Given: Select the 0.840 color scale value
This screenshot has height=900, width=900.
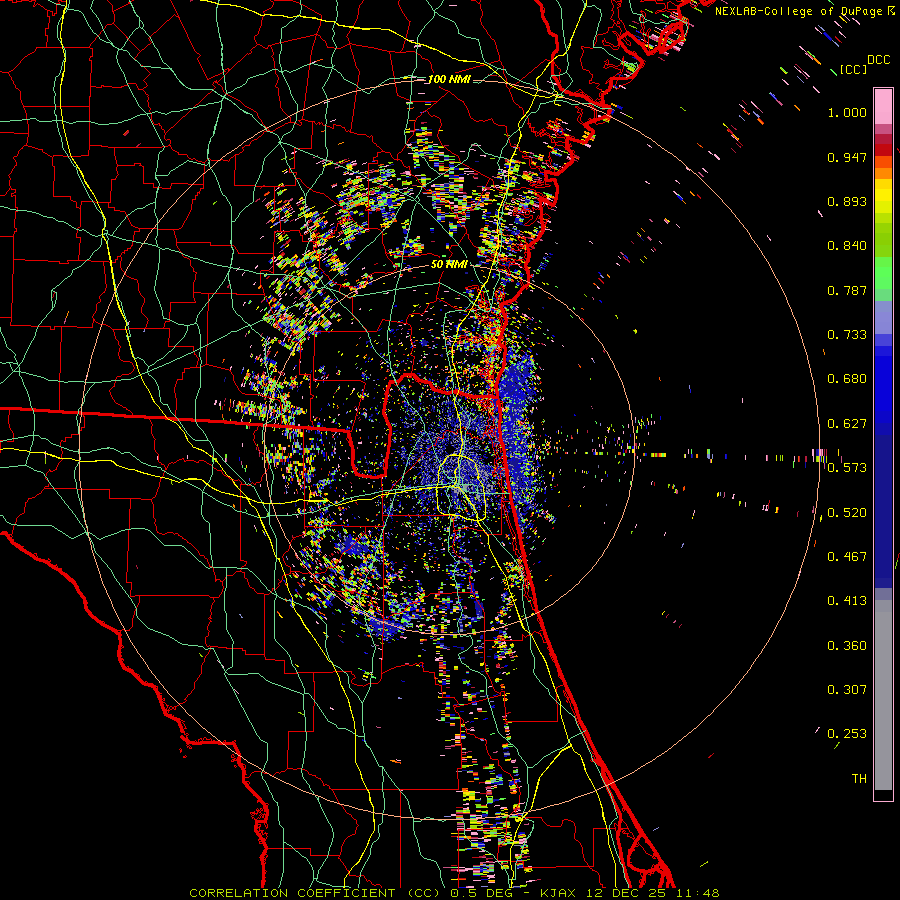Looking at the screenshot, I should 847,246.
